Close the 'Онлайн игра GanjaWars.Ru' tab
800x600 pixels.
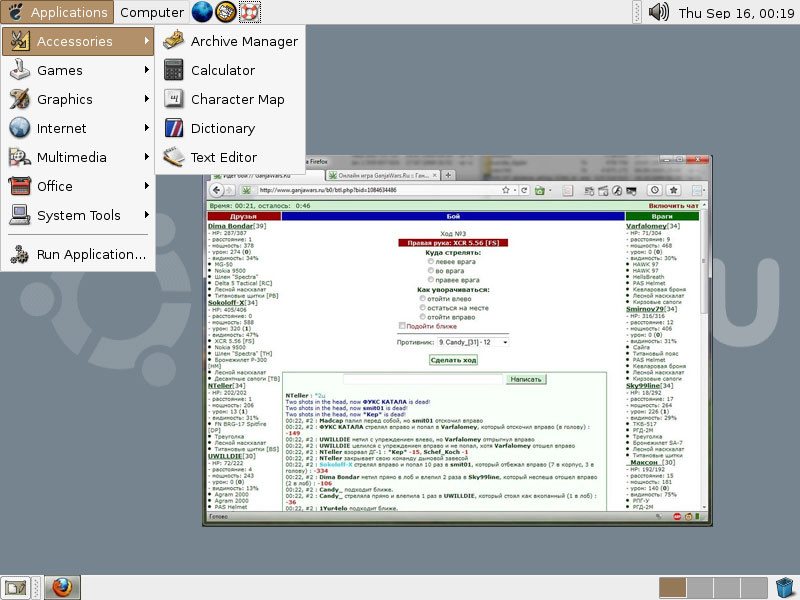pyautogui.click(x=435, y=176)
